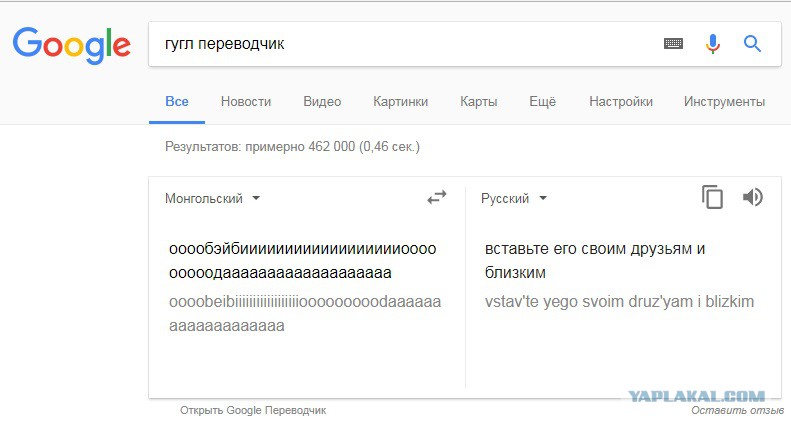
Task: Open the Инструменты options
Action: 724,101
